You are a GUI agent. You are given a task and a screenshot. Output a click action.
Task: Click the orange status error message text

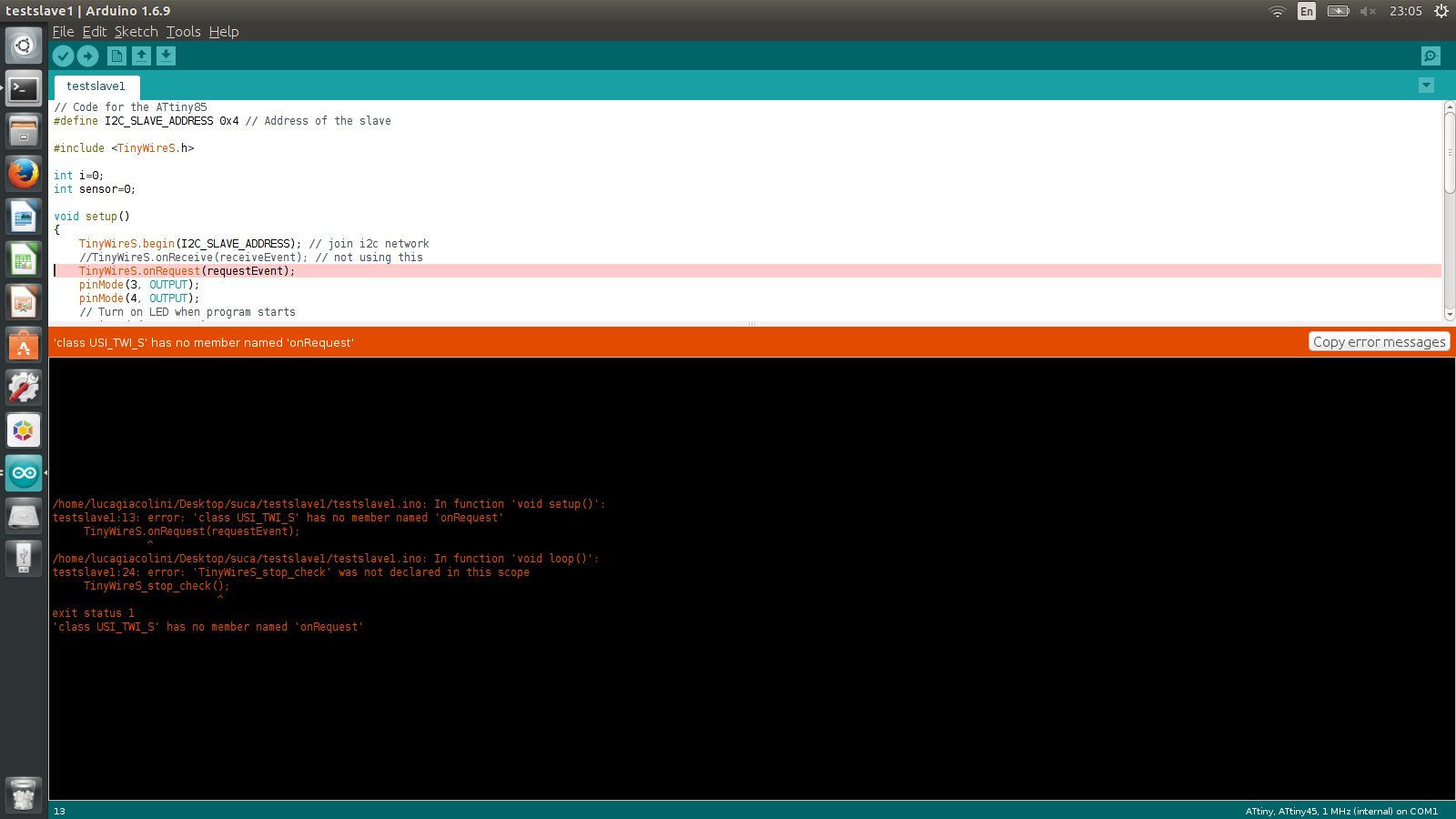pyautogui.click(x=204, y=343)
